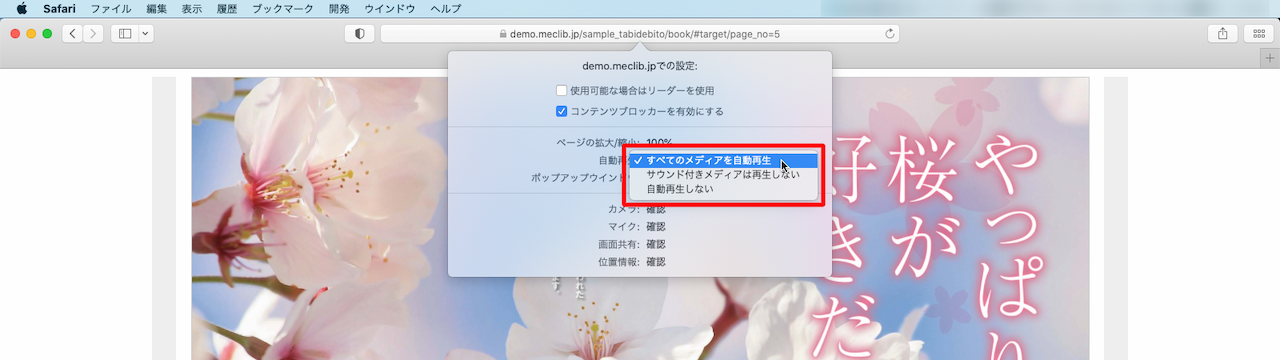1280x360 pixels.
Task: Choose サウンド付きメディアは再生しない option
Action: (x=723, y=174)
